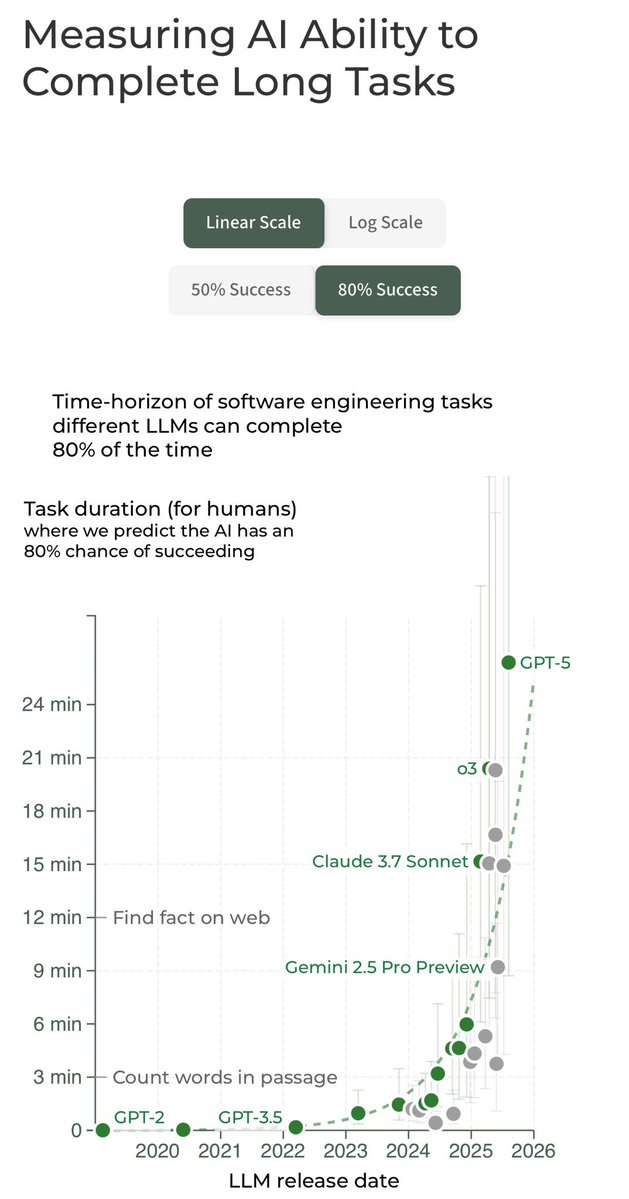The image size is (629, 1199).
Task: Click the "Find fact on web" annotation
Action: click(191, 916)
